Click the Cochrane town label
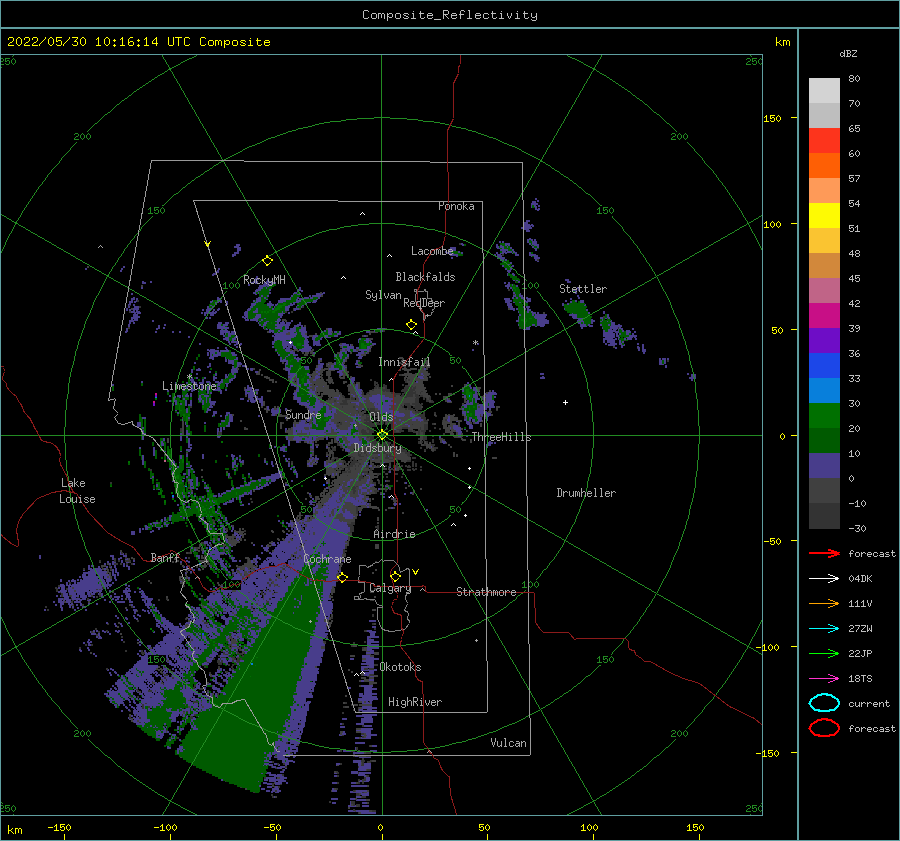 point(327,559)
